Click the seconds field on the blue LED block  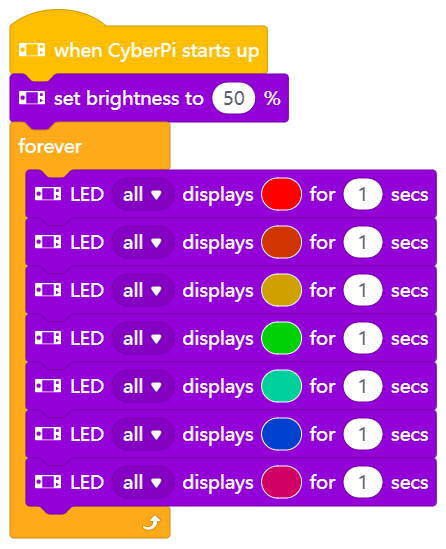[363, 434]
